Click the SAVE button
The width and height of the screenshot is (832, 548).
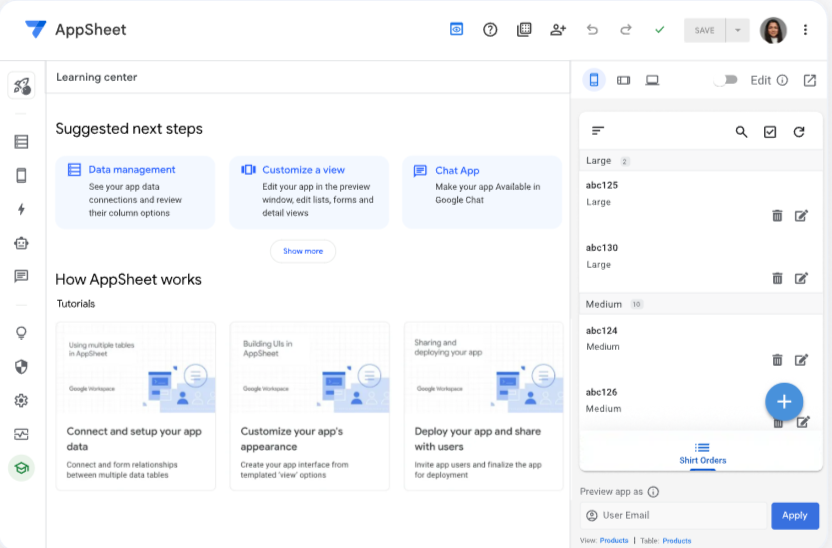tap(705, 30)
